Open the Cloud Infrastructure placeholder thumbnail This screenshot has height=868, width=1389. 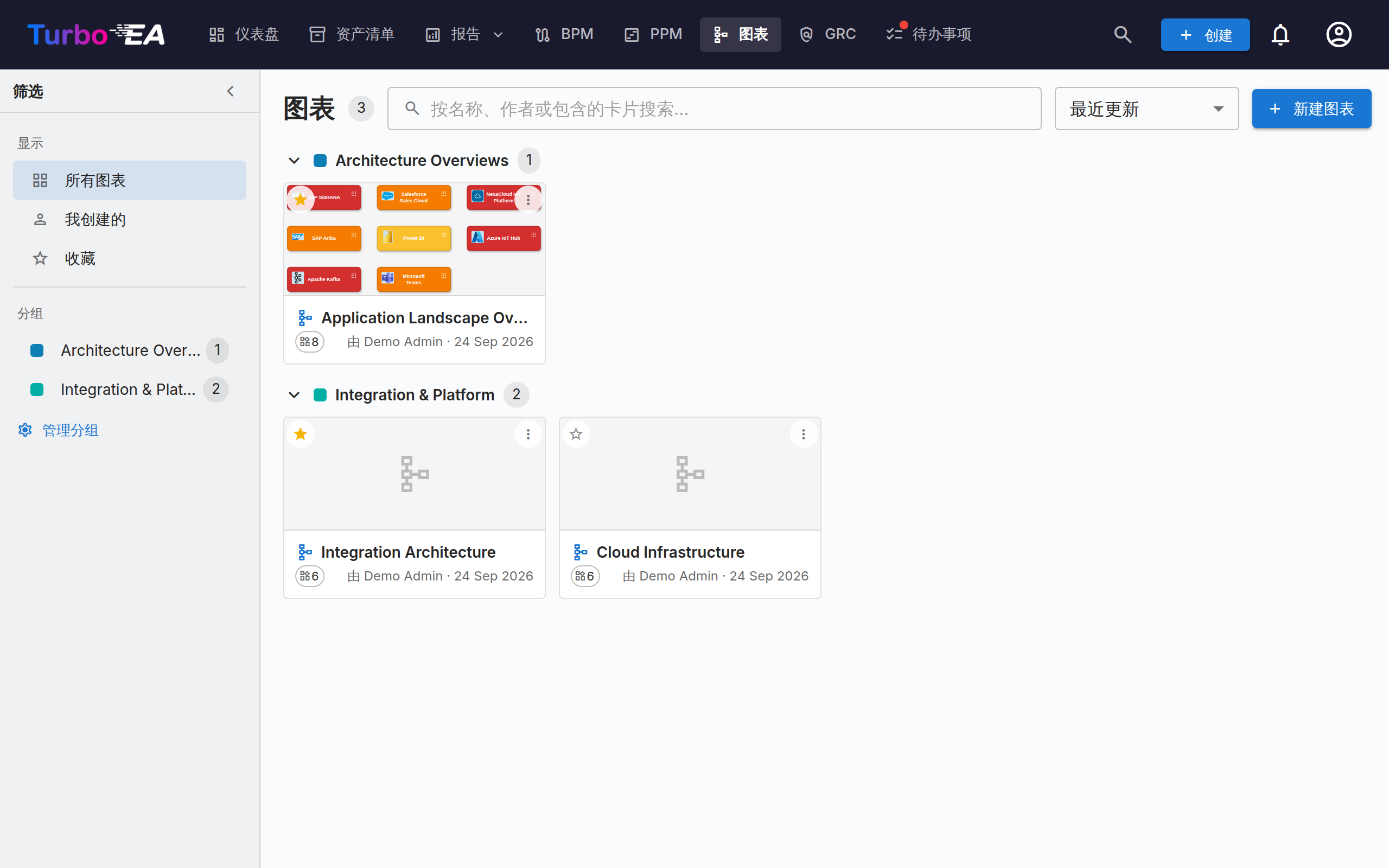pos(690,474)
